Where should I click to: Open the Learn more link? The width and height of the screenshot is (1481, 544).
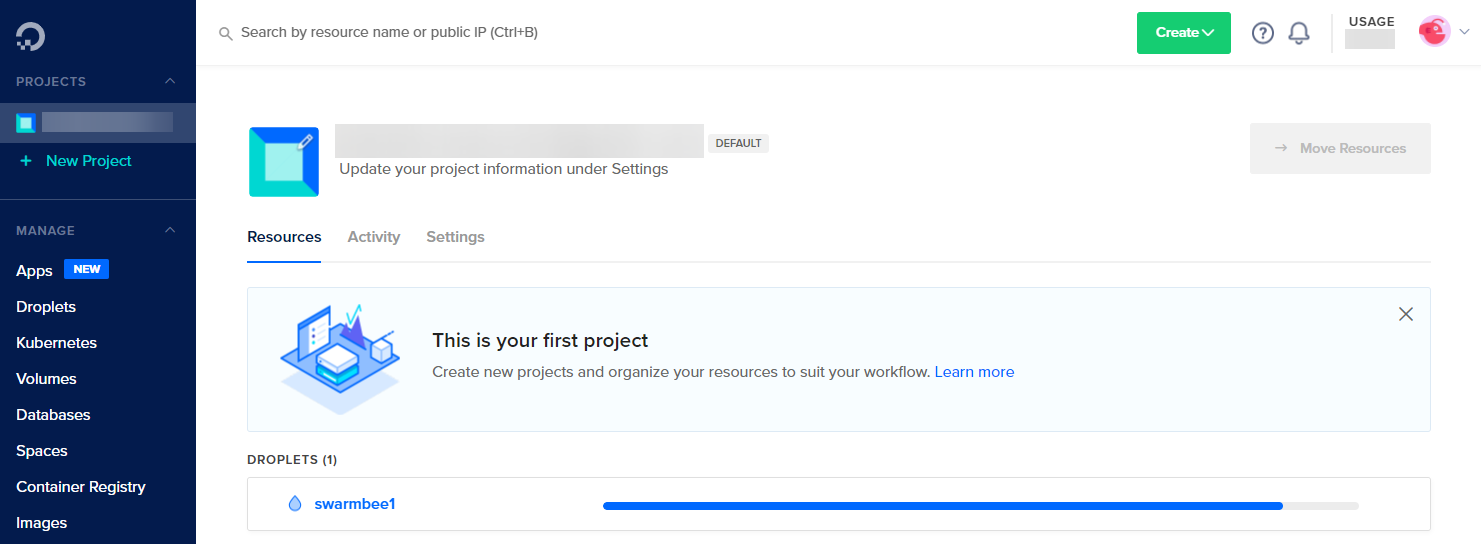(974, 372)
